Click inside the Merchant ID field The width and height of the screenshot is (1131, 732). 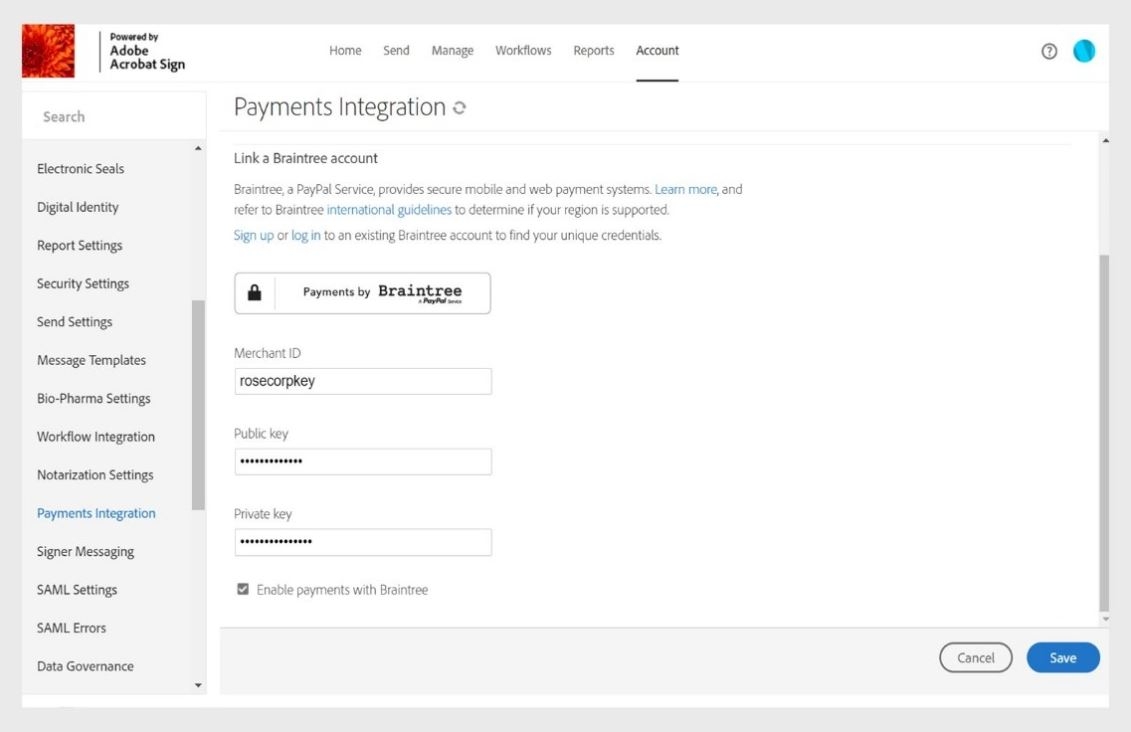pyautogui.click(x=362, y=381)
